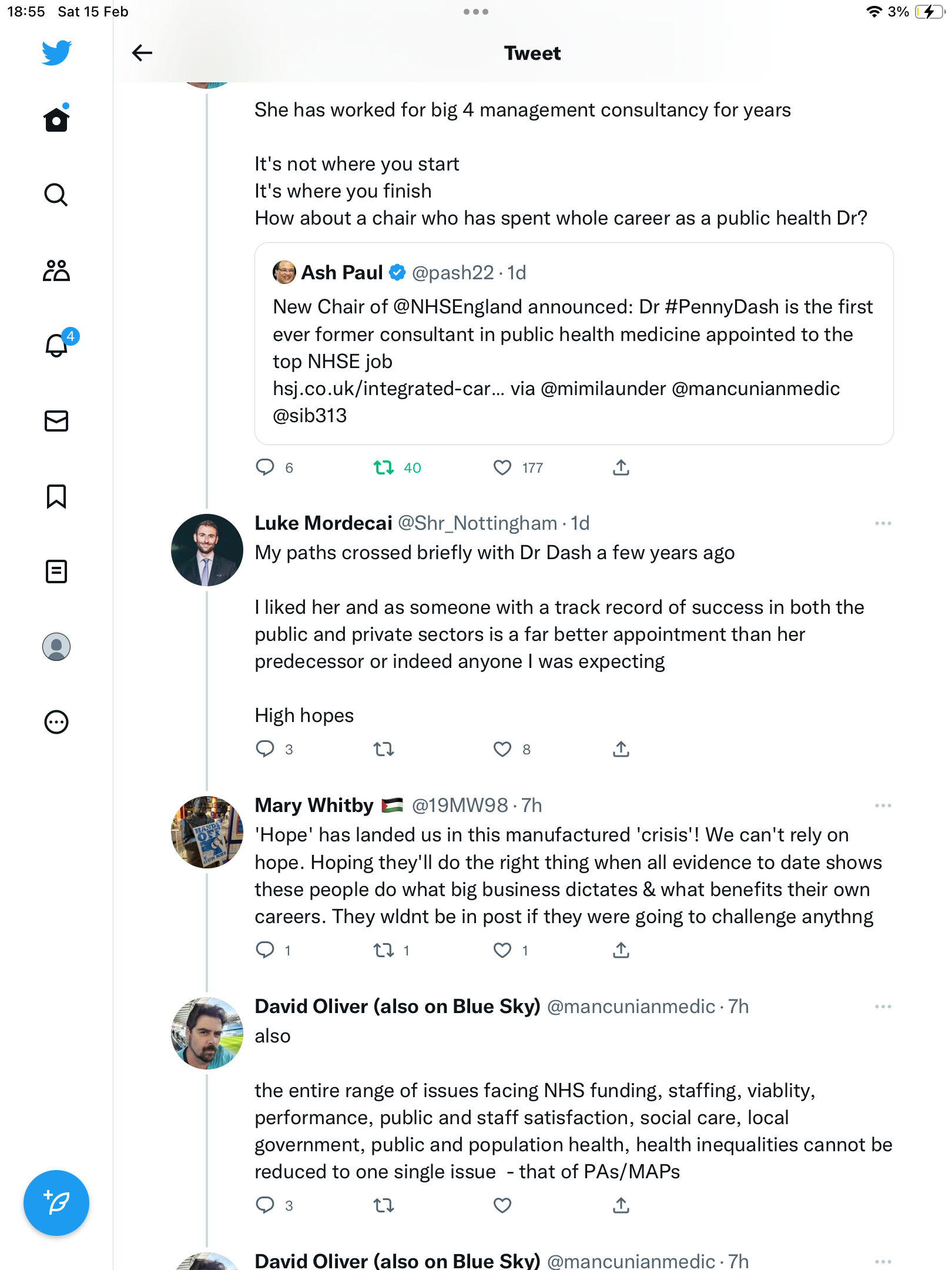
Task: Open the three-dot multitasking menu at top
Action: click(x=475, y=12)
